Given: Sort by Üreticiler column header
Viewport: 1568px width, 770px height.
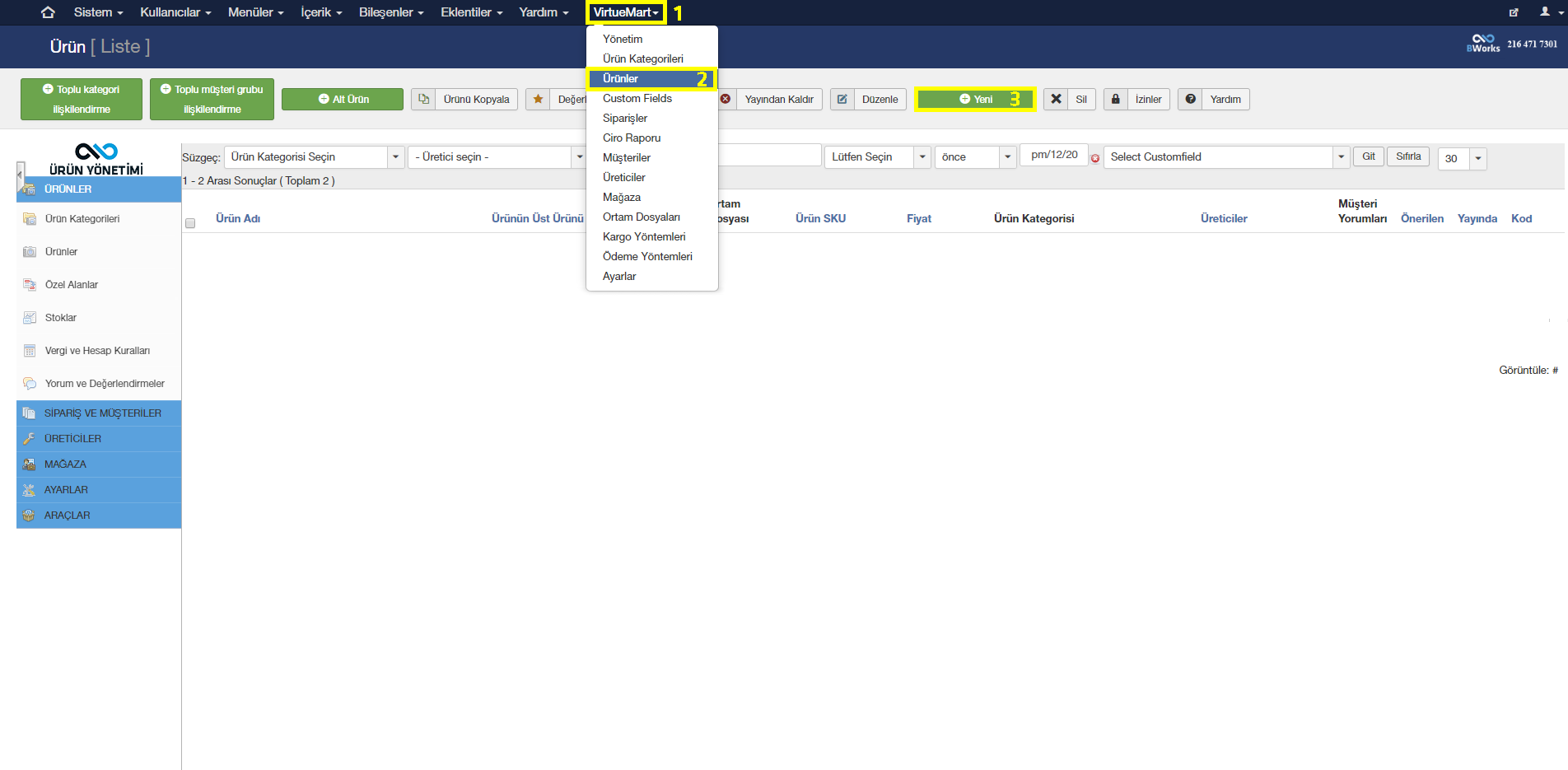Looking at the screenshot, I should pyautogui.click(x=1224, y=218).
